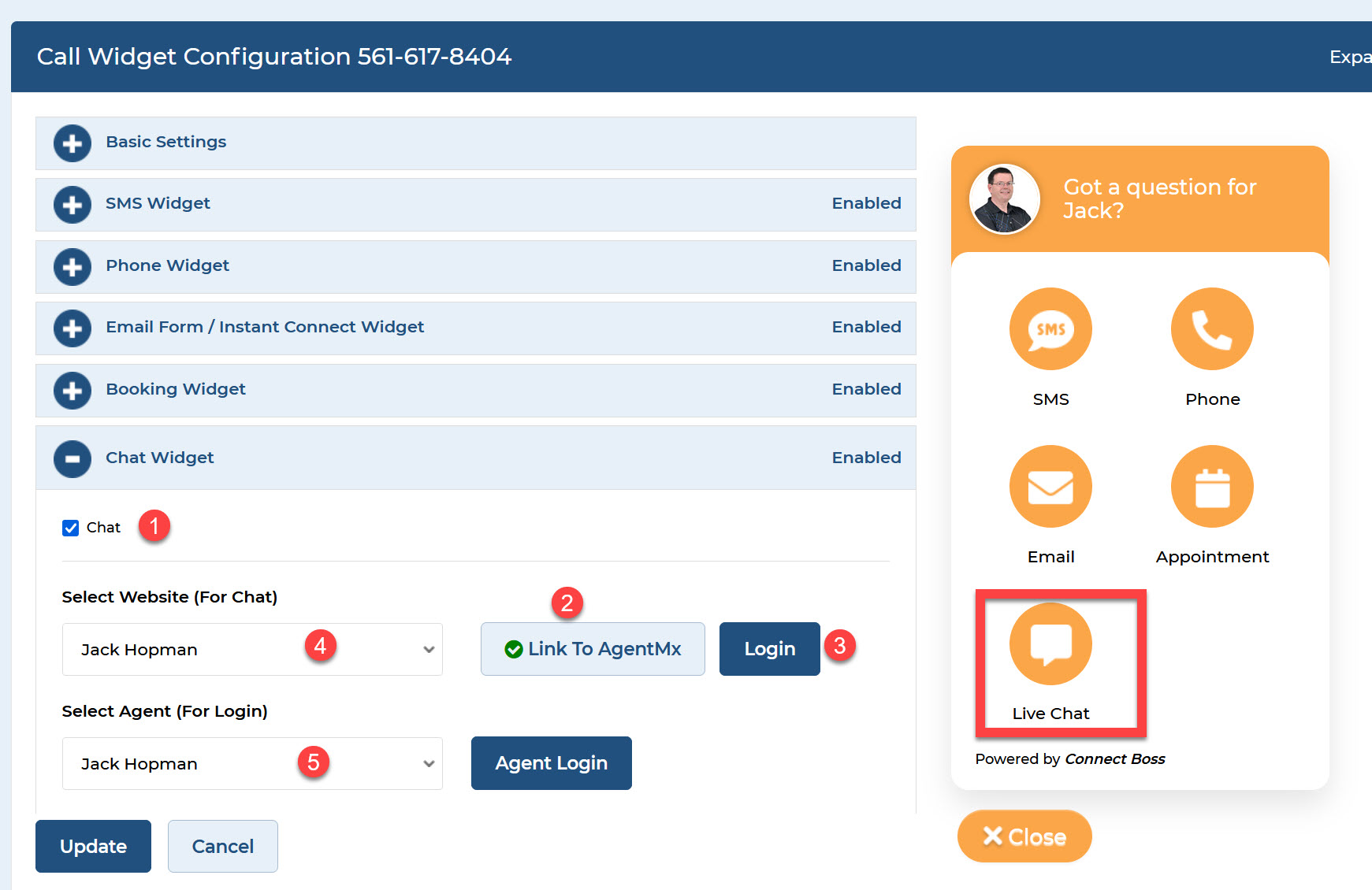Click the Link To AgentMx button
Screen dimensions: 1372x890
593,649
